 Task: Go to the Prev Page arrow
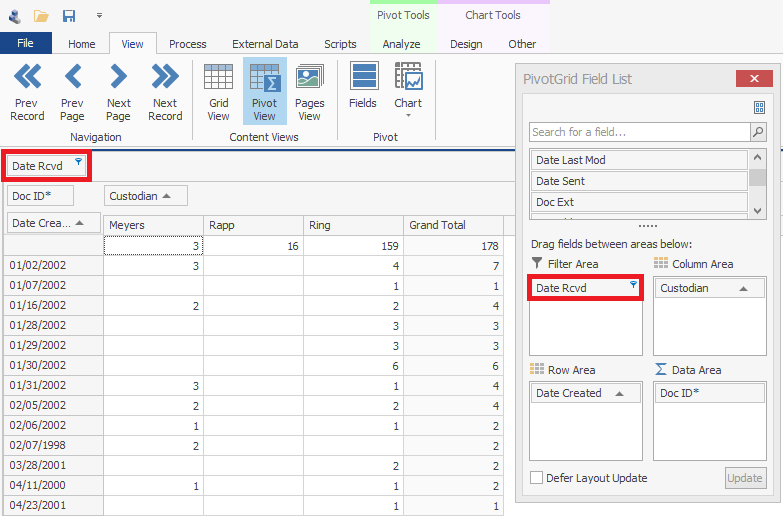(x=73, y=76)
